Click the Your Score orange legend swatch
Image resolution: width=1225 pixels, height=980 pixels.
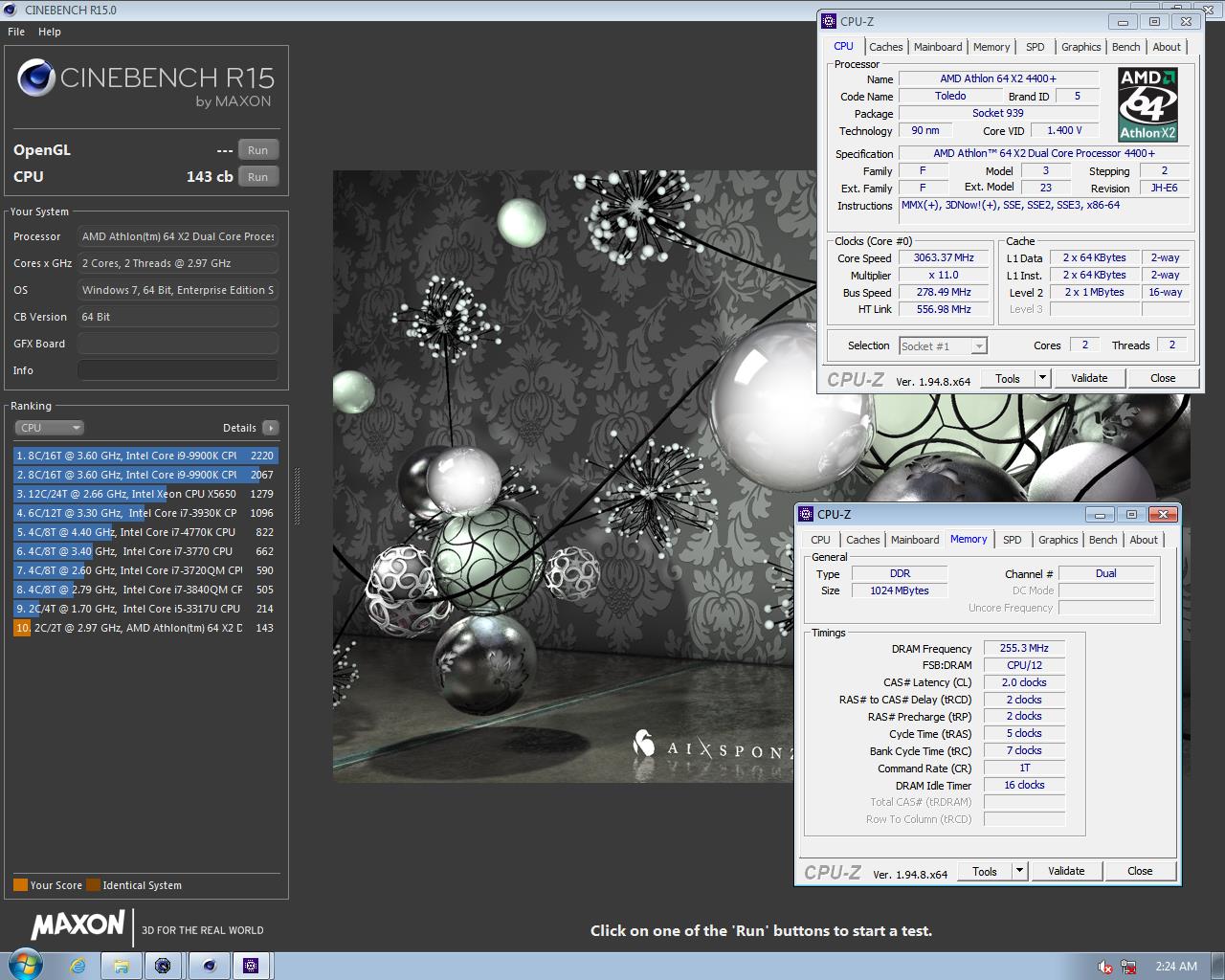point(20,885)
